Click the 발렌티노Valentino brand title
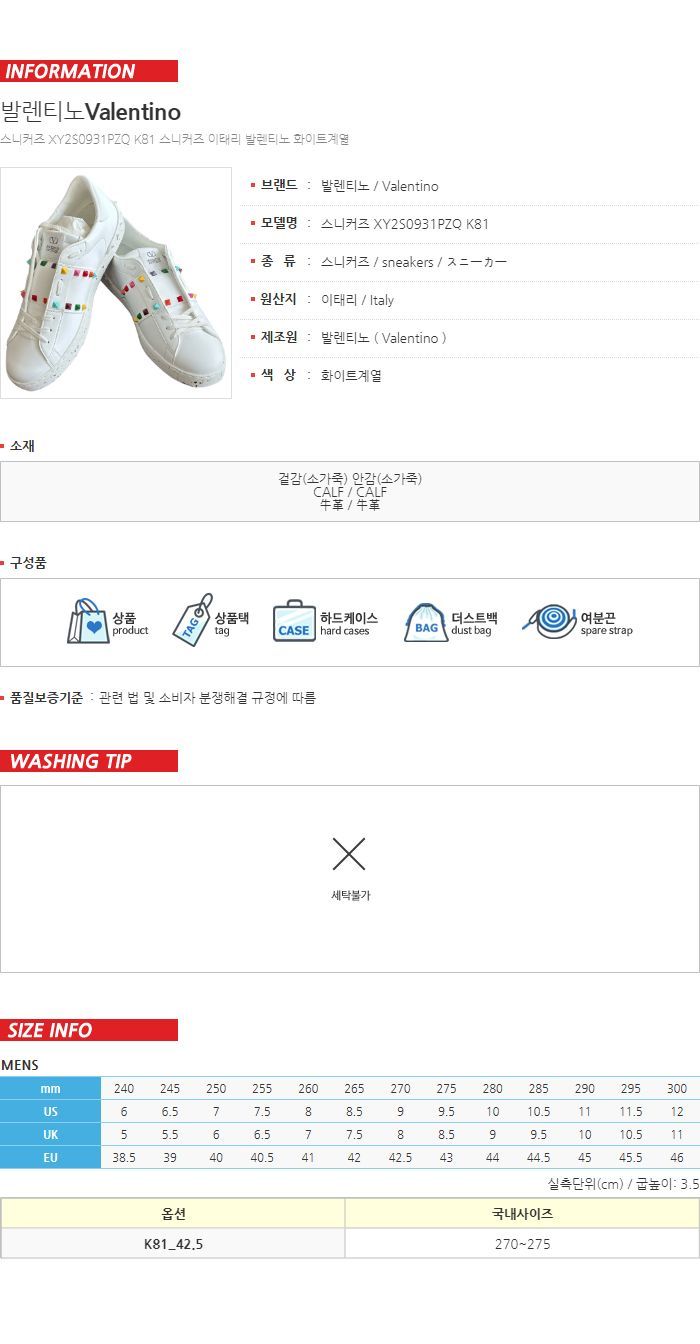700x1344 pixels. [x=91, y=112]
